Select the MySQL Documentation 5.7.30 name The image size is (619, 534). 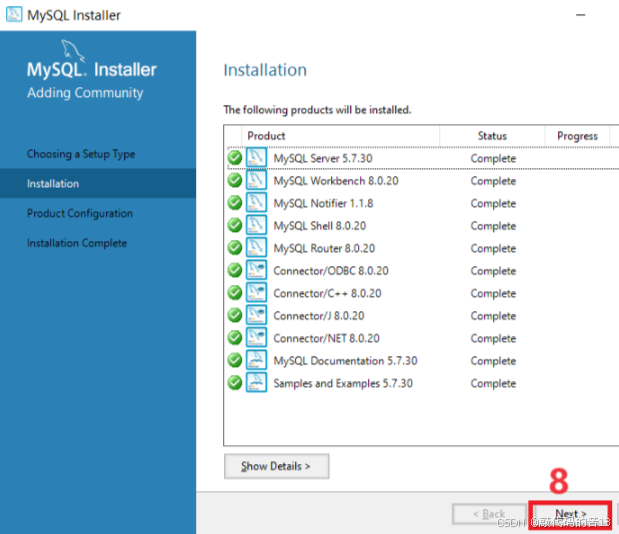tap(345, 361)
